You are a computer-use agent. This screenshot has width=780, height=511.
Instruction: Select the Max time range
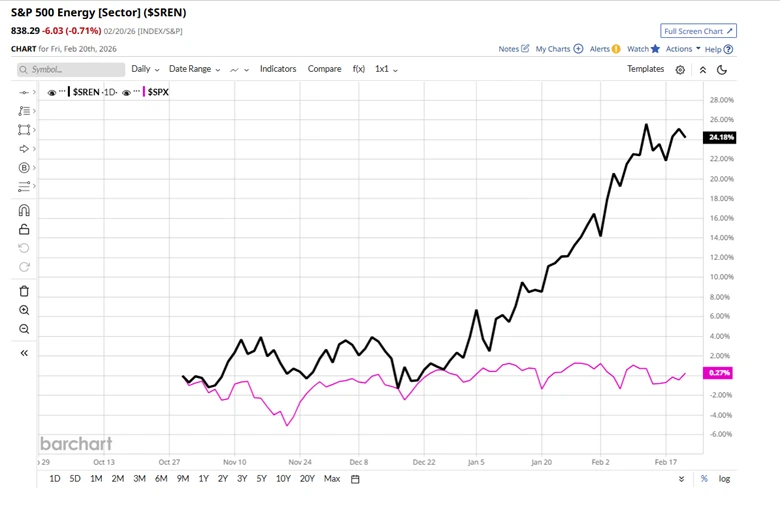click(x=332, y=479)
